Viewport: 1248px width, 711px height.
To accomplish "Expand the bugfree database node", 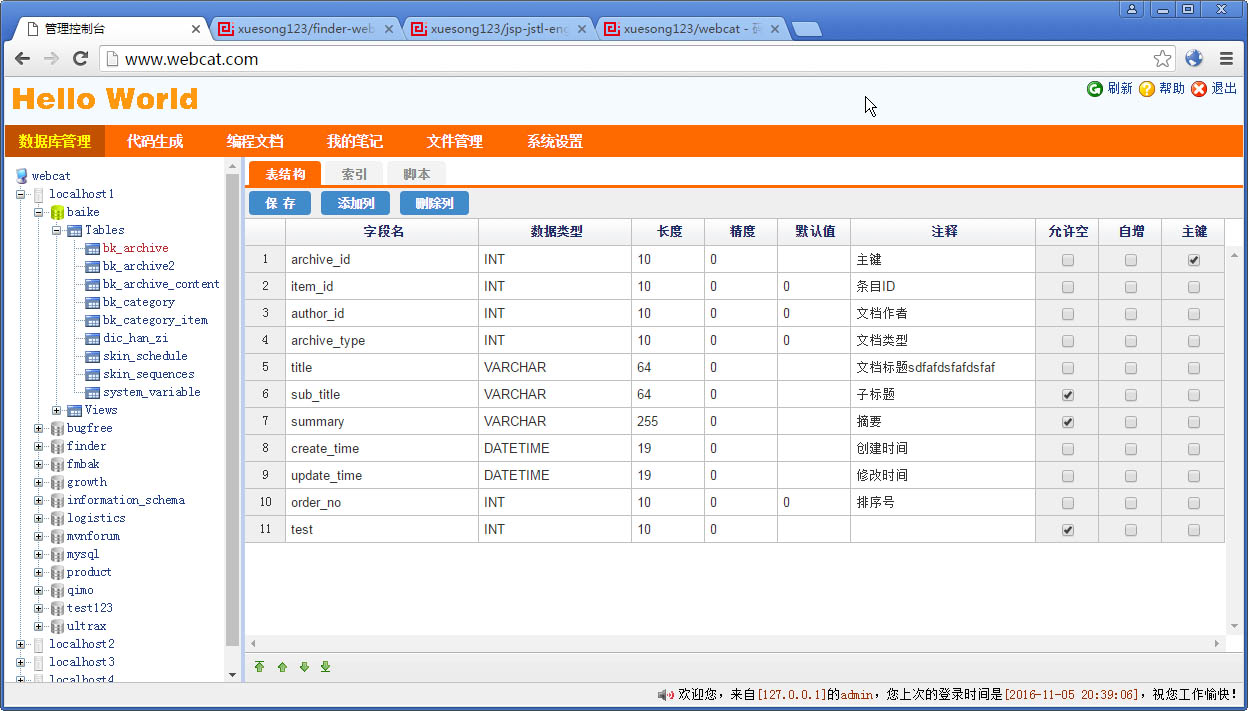I will 39,428.
